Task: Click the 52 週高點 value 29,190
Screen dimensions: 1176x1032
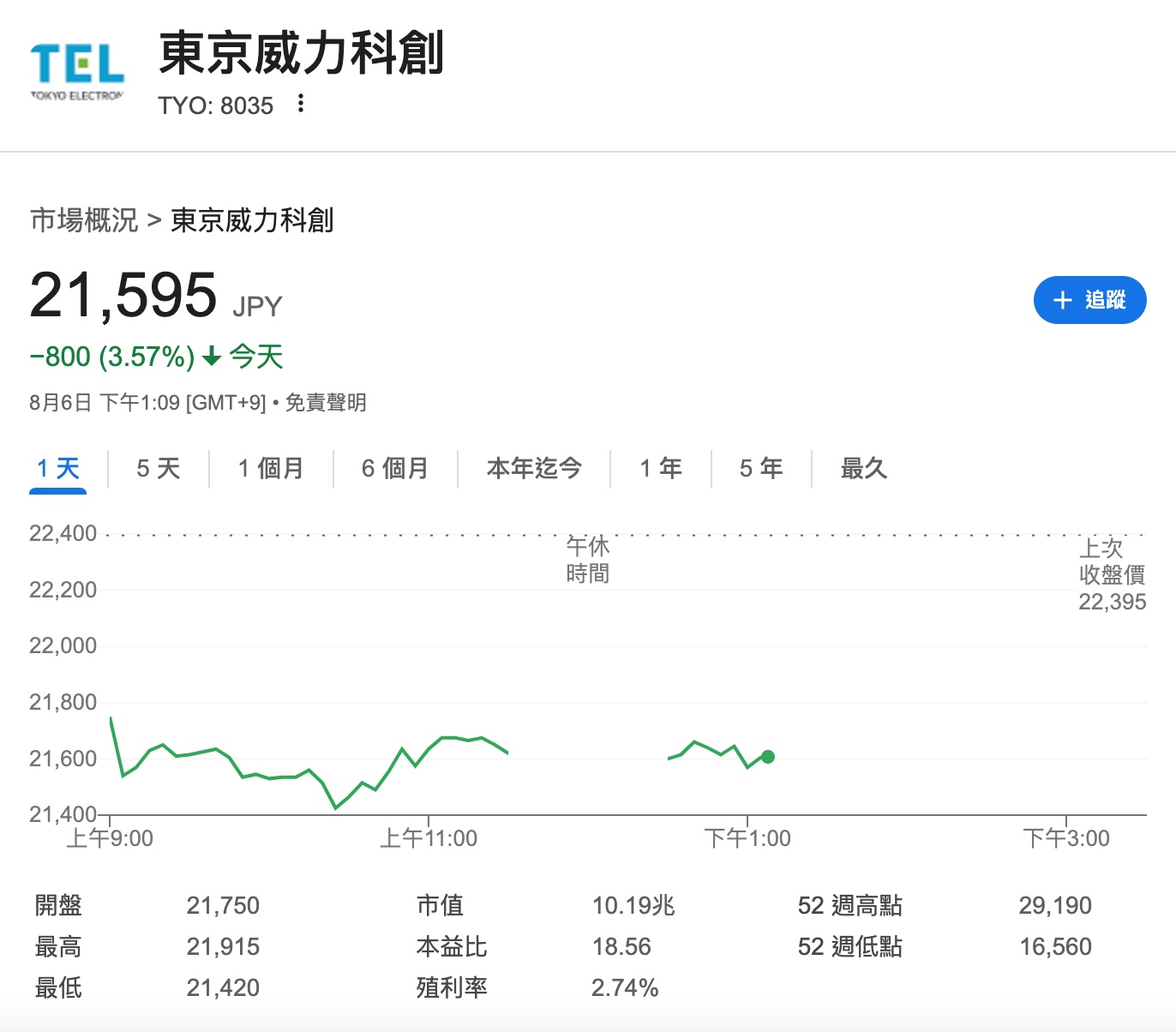Action: [1055, 906]
